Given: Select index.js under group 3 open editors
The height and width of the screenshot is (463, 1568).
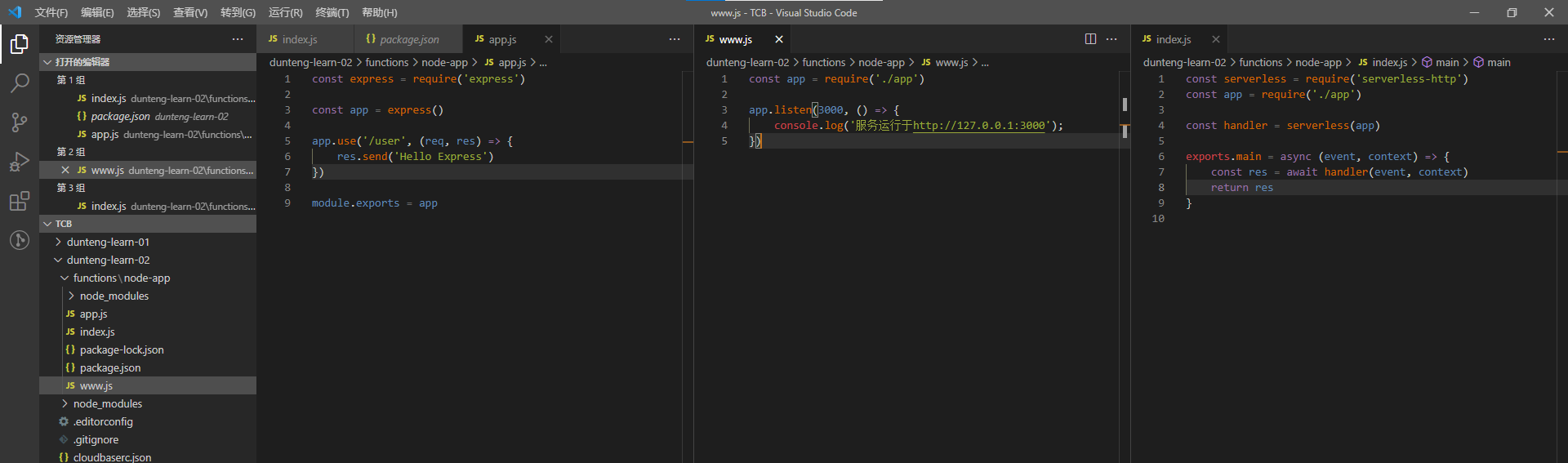Looking at the screenshot, I should [x=148, y=206].
